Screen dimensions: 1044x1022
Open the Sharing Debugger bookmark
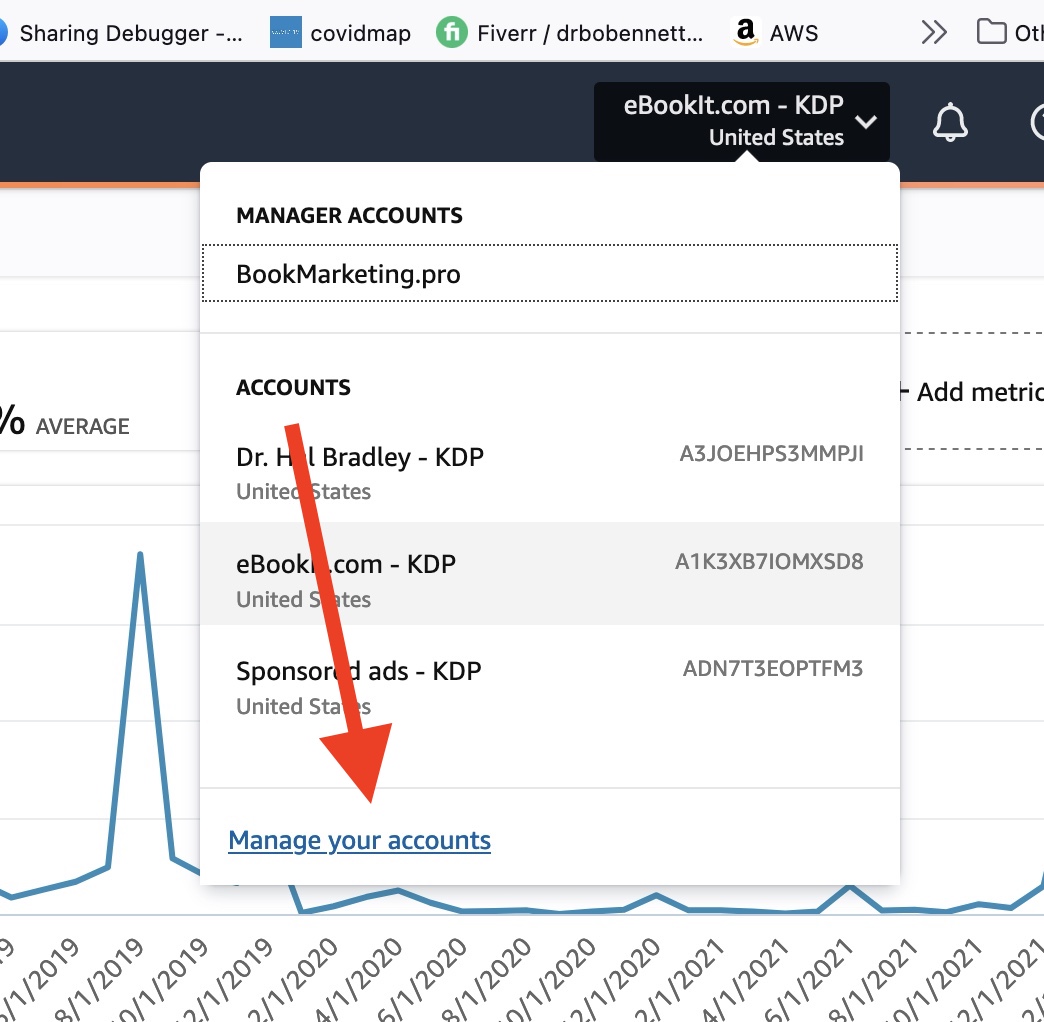pyautogui.click(x=120, y=33)
